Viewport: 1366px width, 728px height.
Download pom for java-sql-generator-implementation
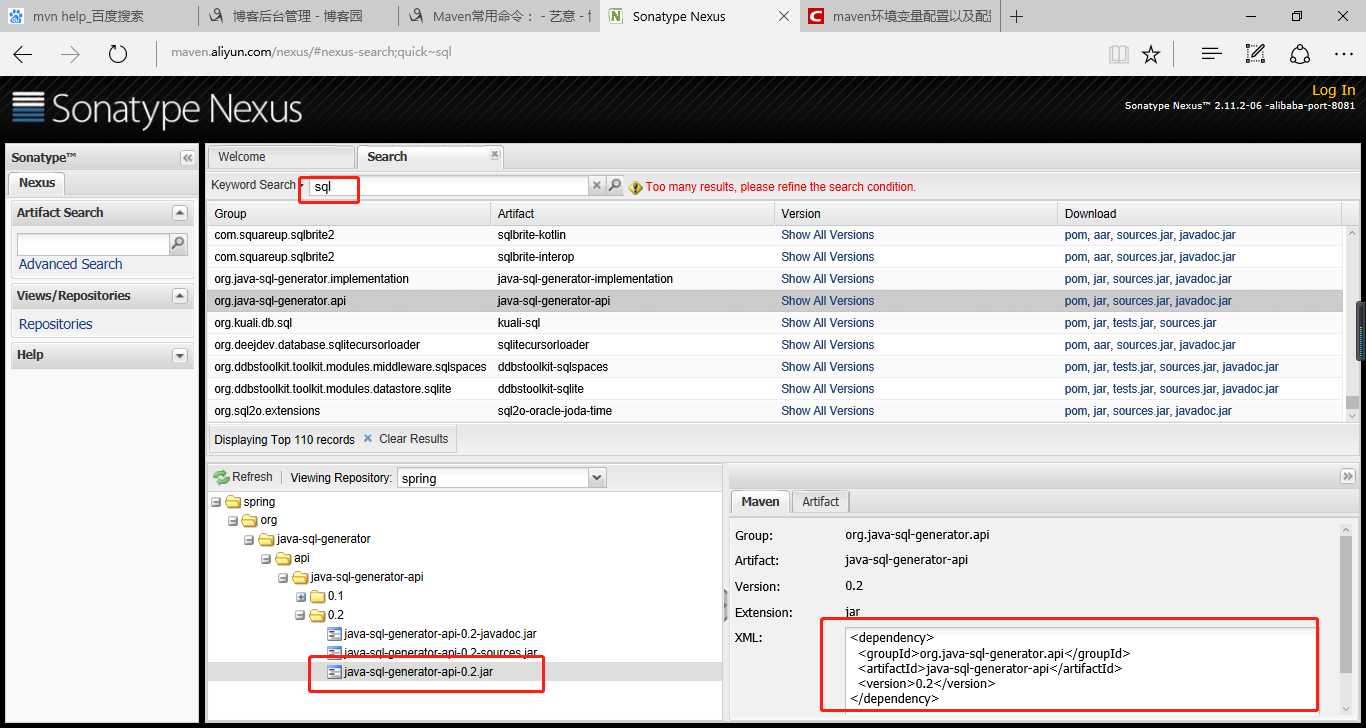point(1076,279)
